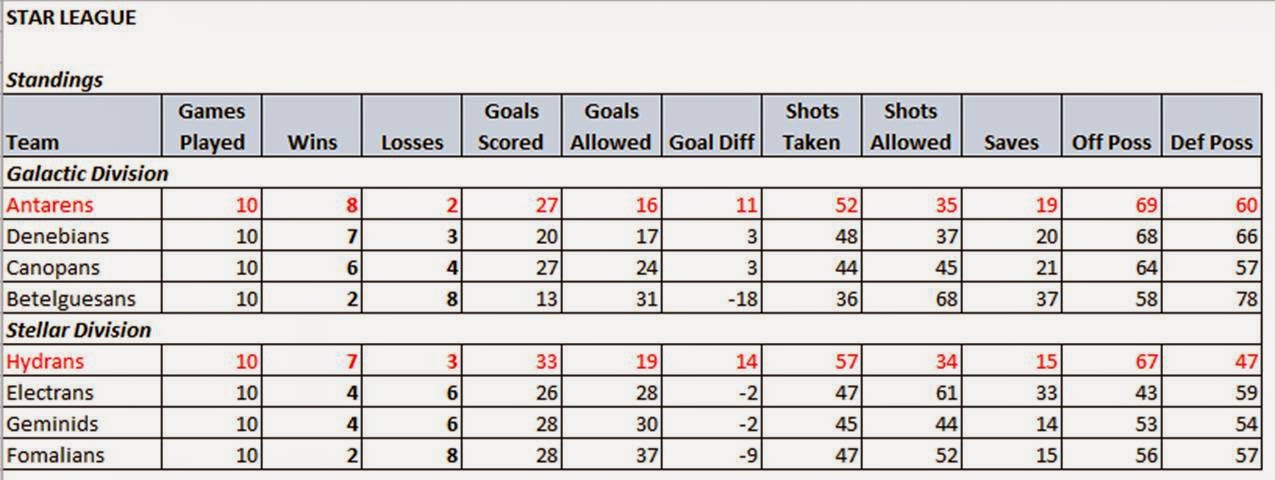This screenshot has width=1275, height=480.
Task: Click the Antarens team name cell
Action: [82, 206]
